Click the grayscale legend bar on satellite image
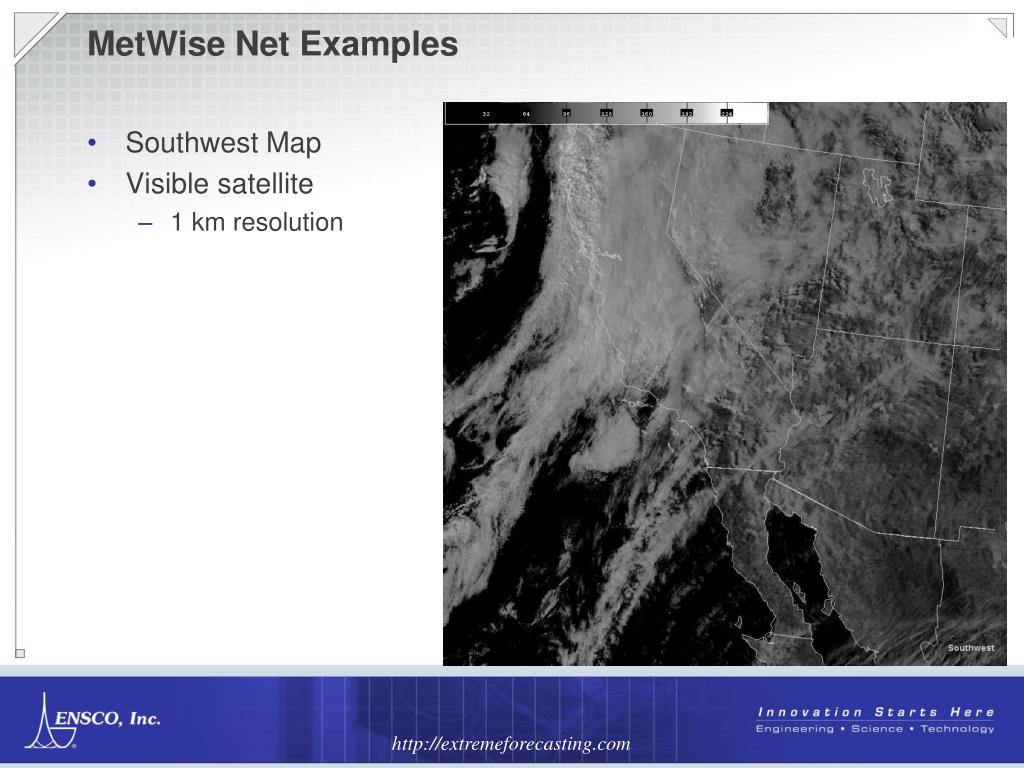Viewport: 1024px width, 768px height. tap(607, 113)
